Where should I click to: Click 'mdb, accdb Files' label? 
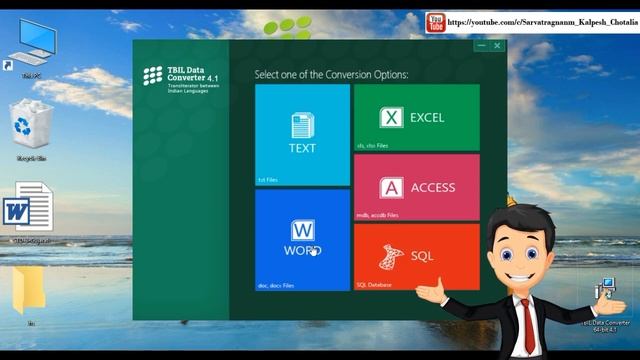pyautogui.click(x=377, y=215)
